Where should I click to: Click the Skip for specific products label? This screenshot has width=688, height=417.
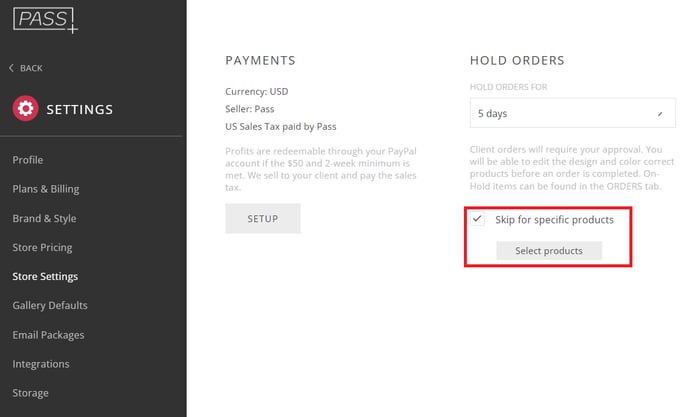pos(554,219)
